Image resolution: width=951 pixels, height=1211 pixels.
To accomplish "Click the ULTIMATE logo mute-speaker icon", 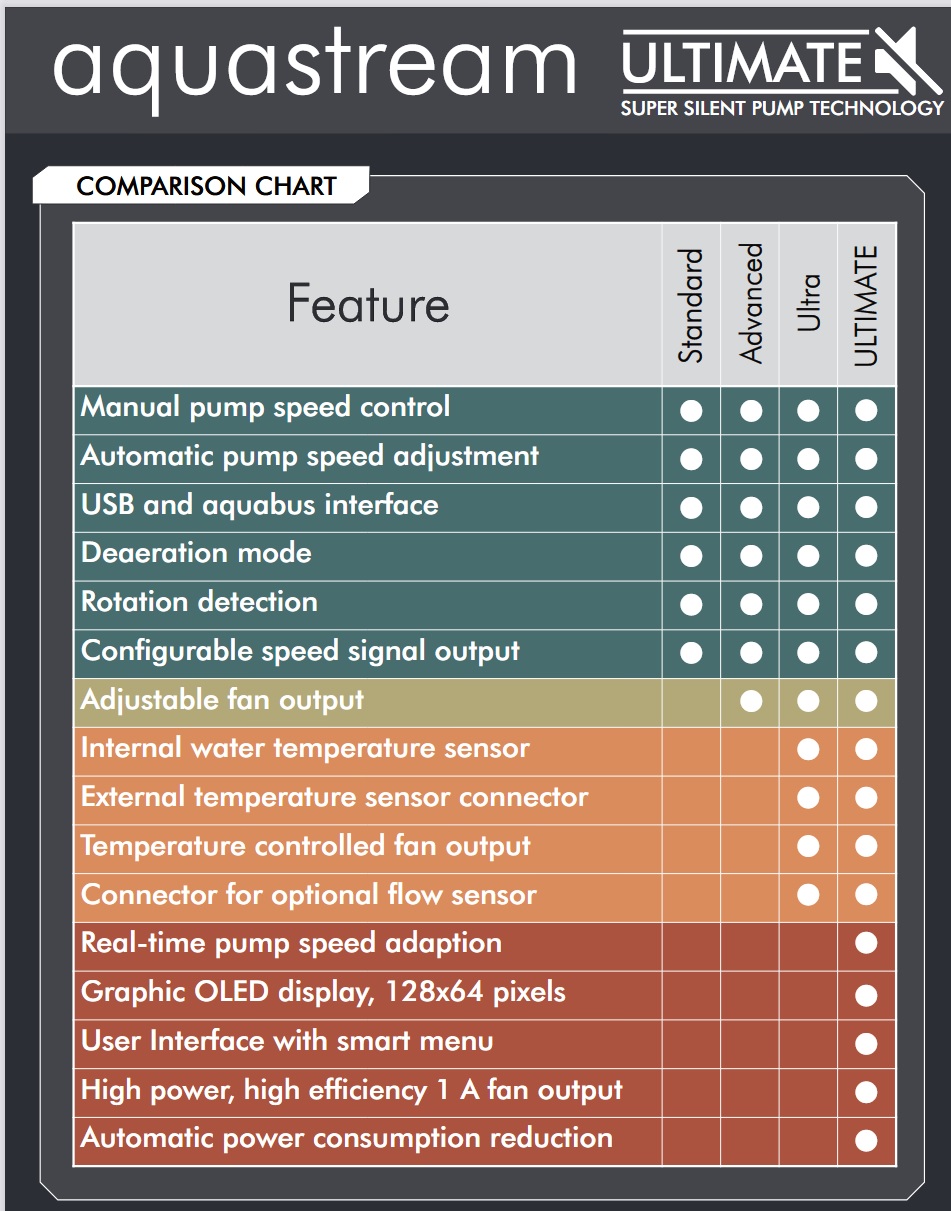I will click(x=907, y=58).
